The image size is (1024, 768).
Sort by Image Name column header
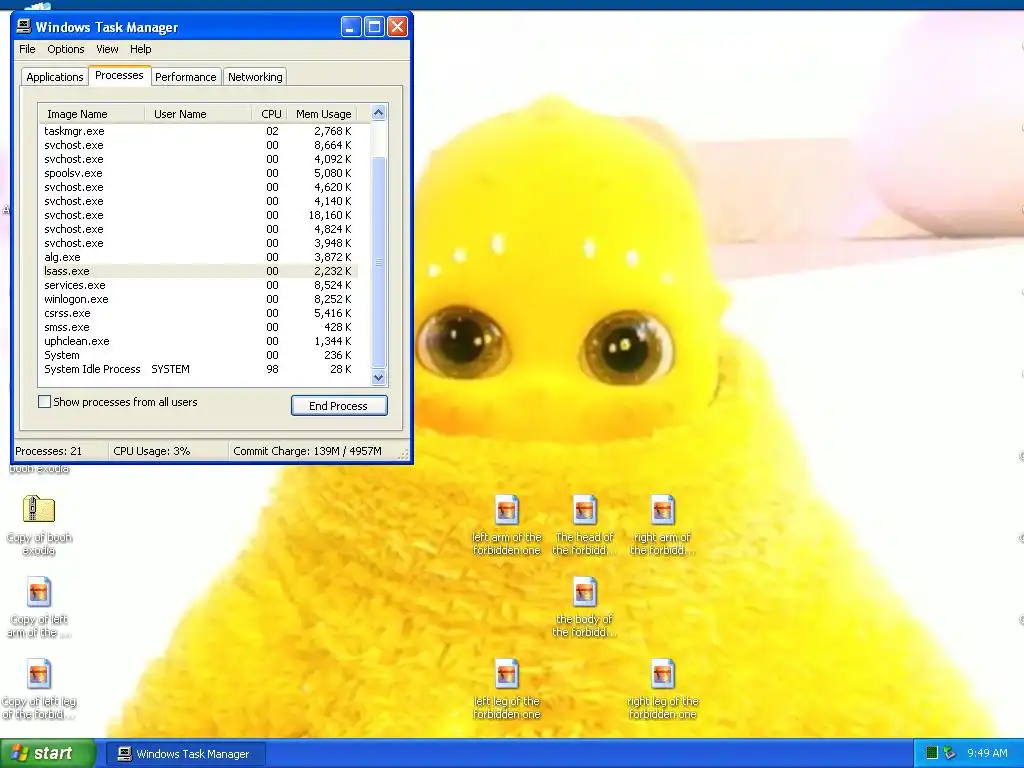click(x=91, y=114)
